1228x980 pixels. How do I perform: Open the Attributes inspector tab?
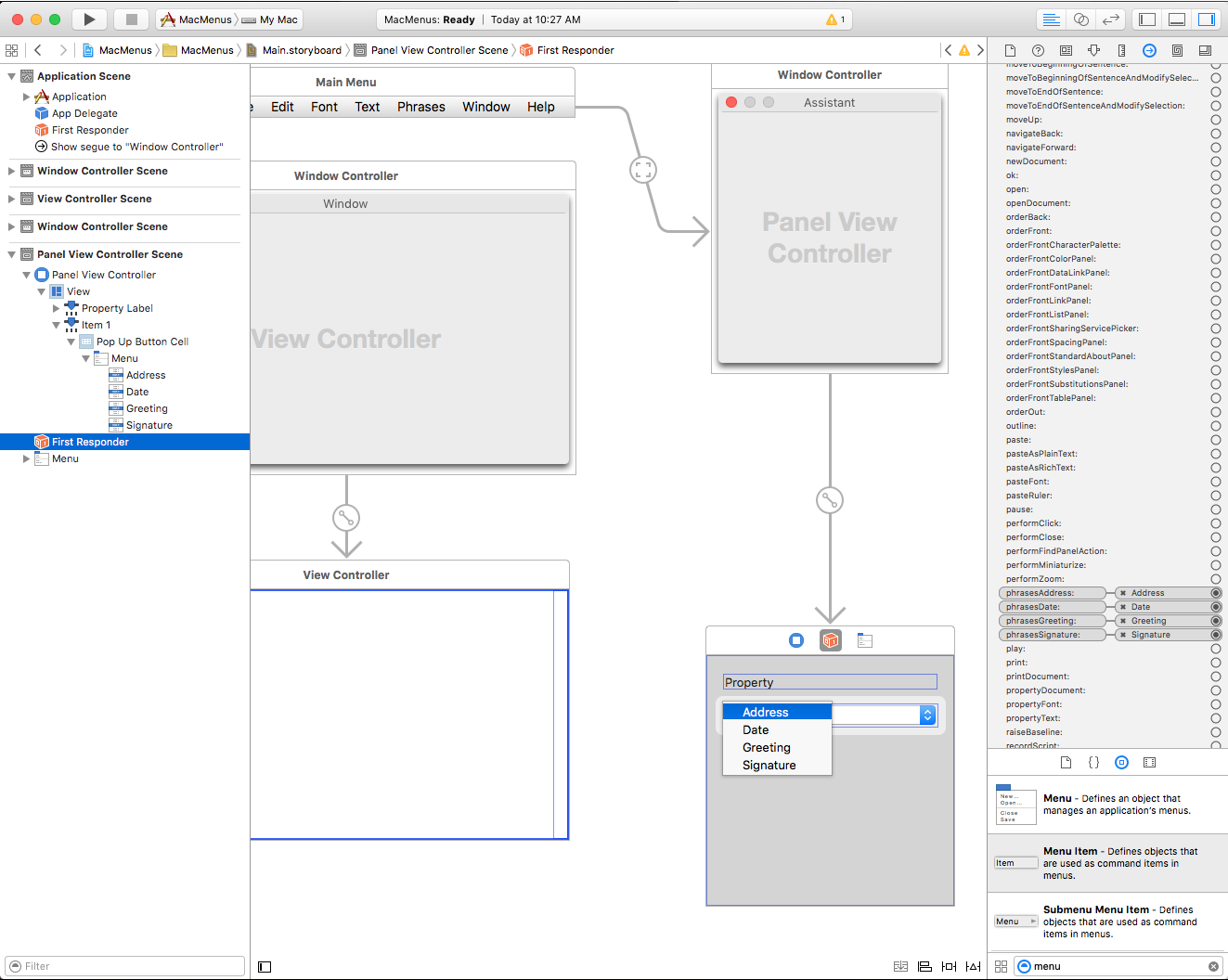(1093, 51)
